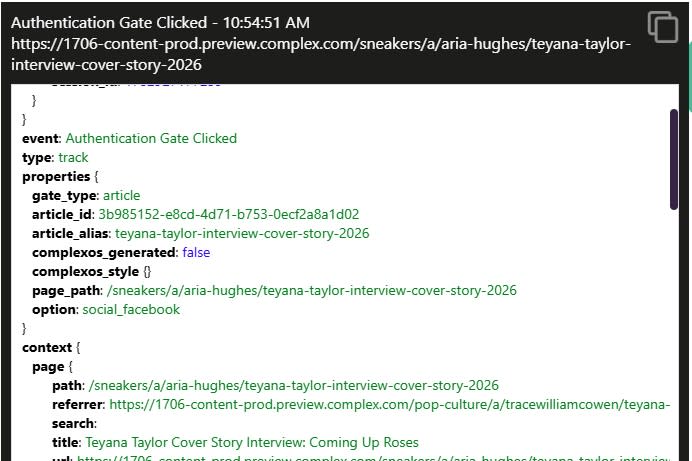
Task: Copy event payload using the copy icon
Action: (662, 27)
